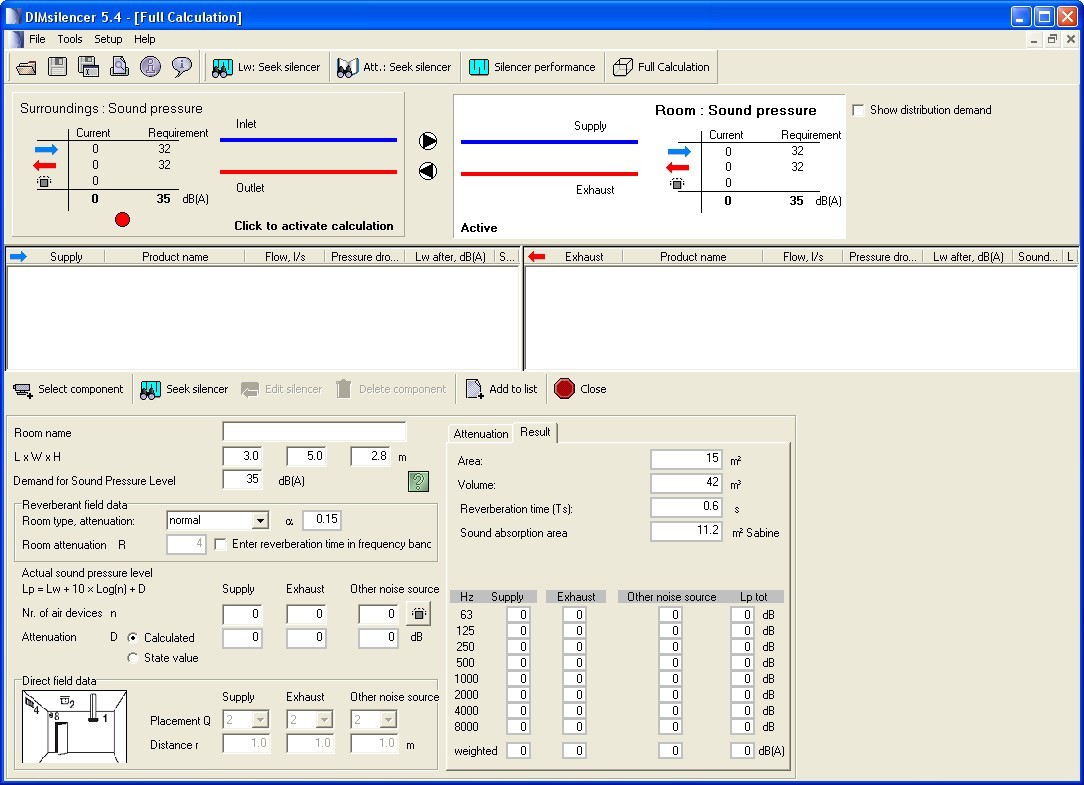The image size is (1084, 785).
Task: Edit the Room name input field
Action: tap(312, 430)
